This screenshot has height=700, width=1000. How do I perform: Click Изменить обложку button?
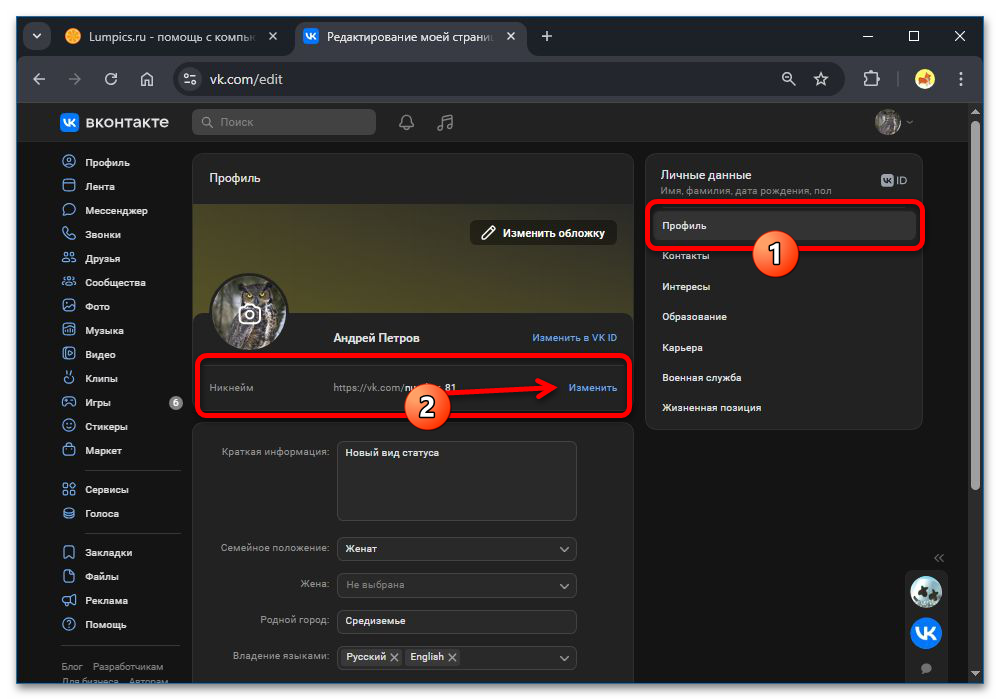[x=543, y=233]
